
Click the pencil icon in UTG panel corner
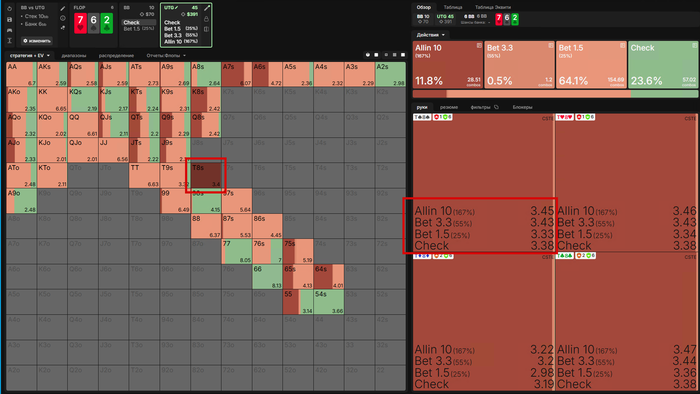[x=207, y=8]
